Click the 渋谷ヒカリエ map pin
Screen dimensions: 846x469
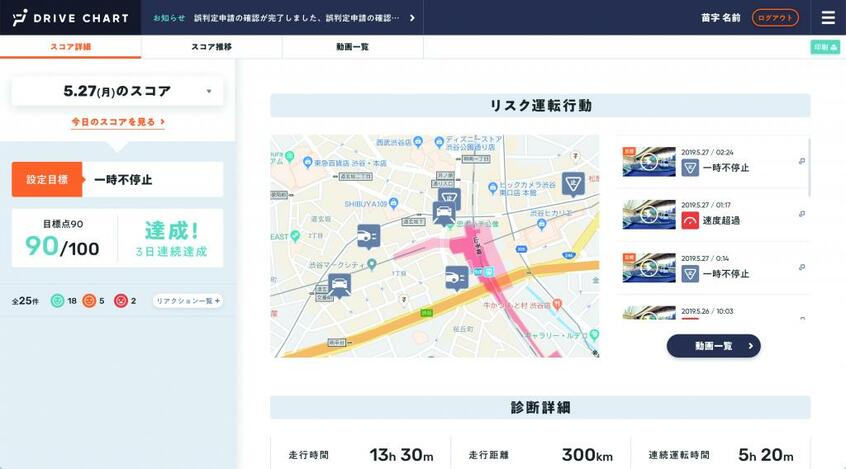click(542, 225)
